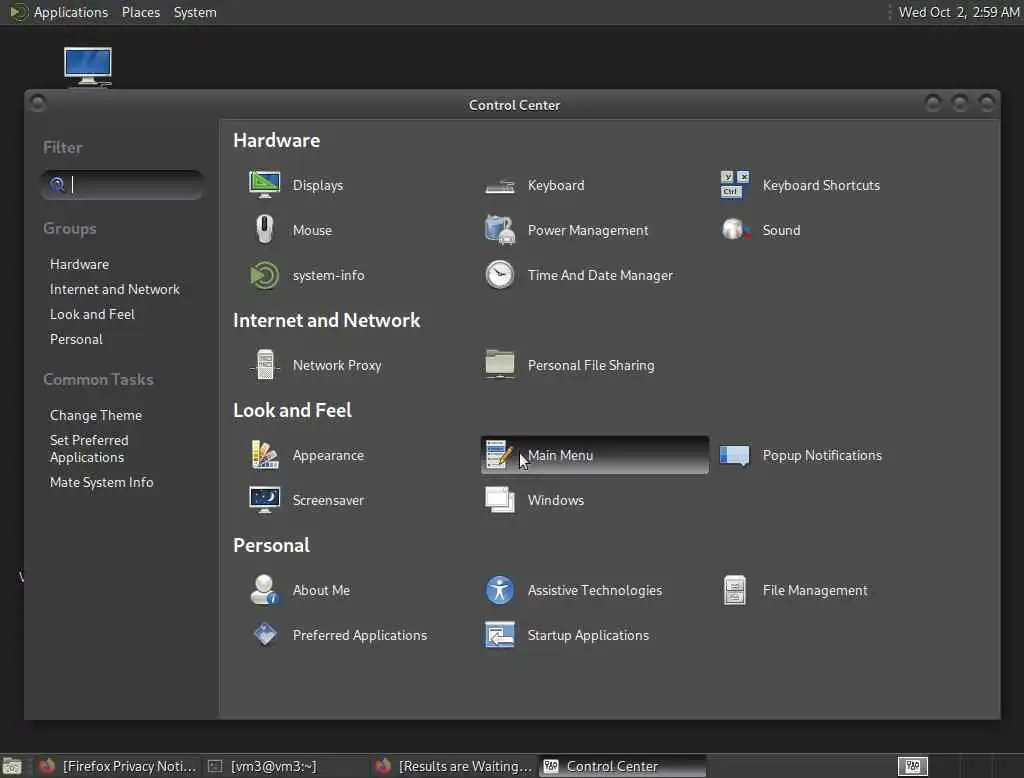Open the Mouse preferences icon
The height and width of the screenshot is (778, 1024).
[x=264, y=229]
